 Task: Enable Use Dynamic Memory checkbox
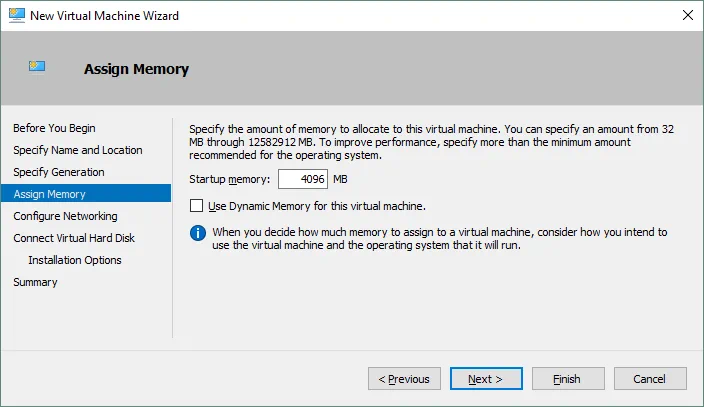coord(196,206)
